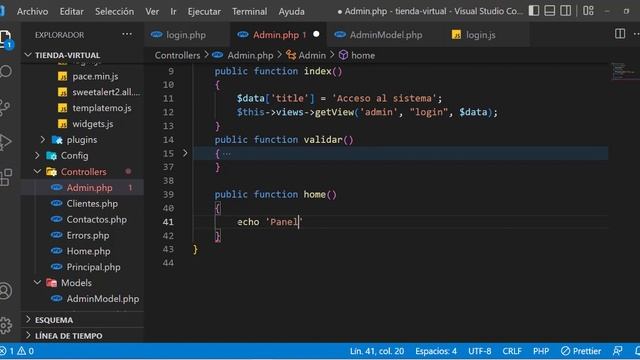640x360 pixels.
Task: Click Admin class breadcrumb
Action: click(312, 55)
